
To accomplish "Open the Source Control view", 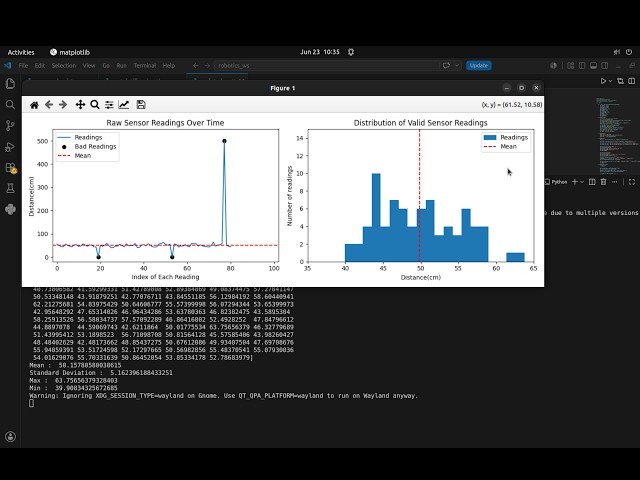I will tap(10, 126).
